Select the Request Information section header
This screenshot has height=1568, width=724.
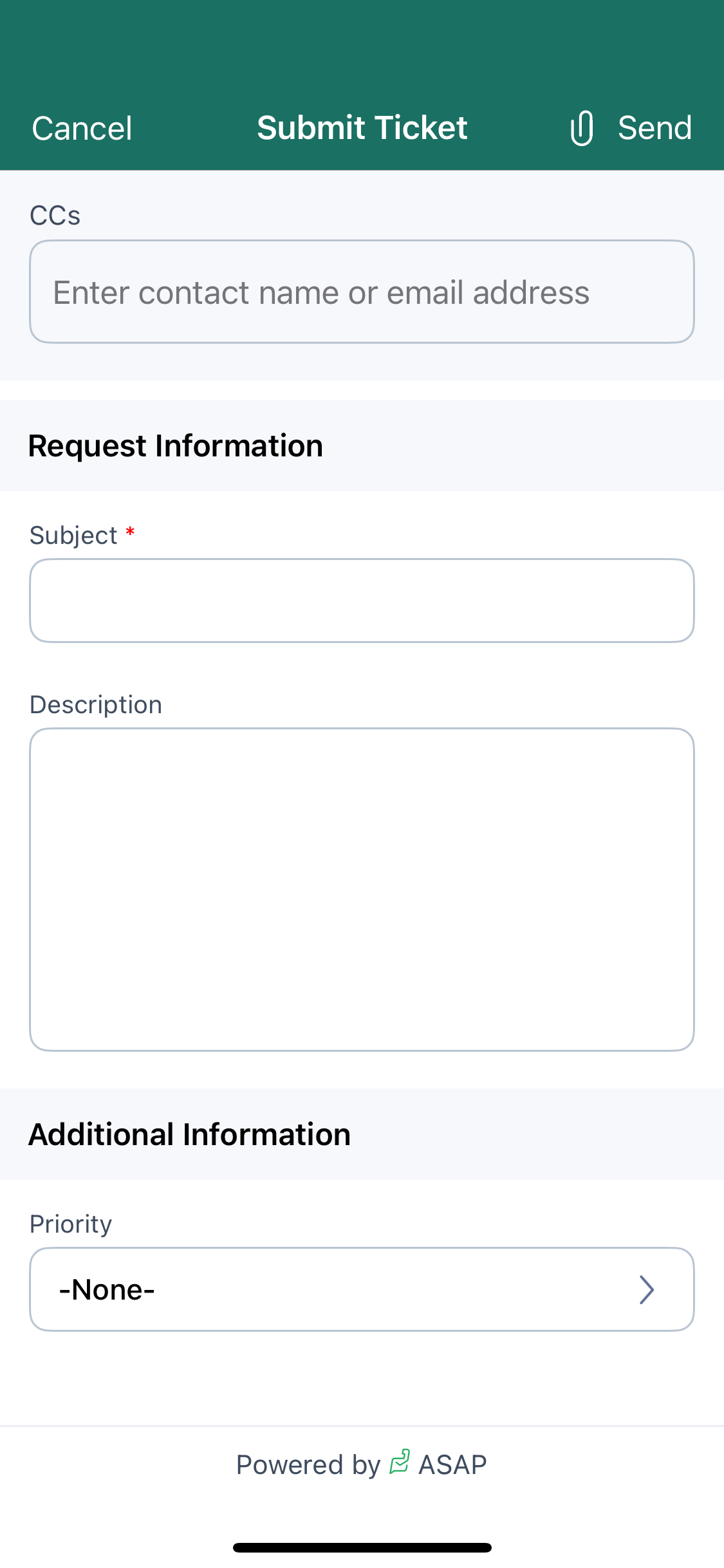[x=176, y=445]
